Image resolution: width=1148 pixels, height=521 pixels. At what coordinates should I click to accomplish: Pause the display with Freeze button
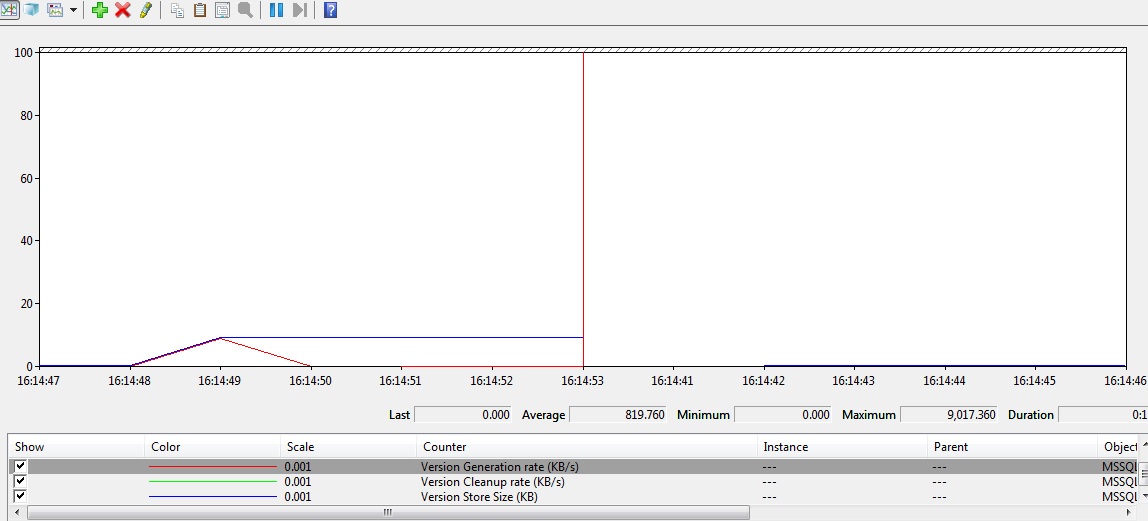(276, 10)
